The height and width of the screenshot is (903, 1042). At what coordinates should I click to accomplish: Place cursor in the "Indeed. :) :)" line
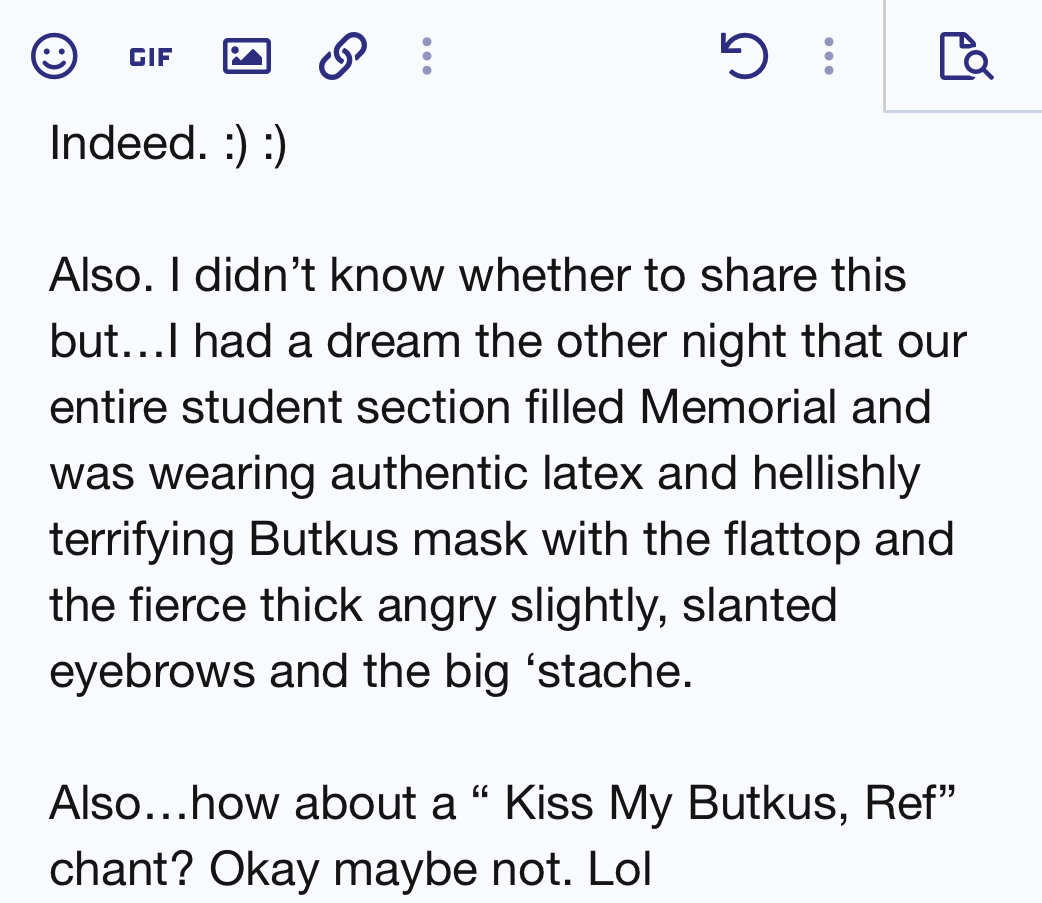[x=167, y=144]
